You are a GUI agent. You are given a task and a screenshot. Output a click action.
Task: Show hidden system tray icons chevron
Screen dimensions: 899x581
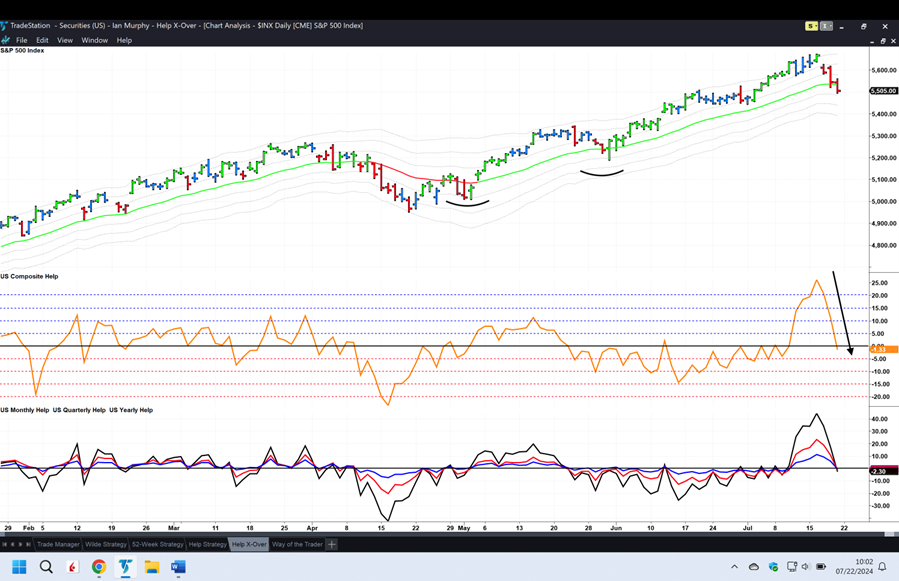click(x=734, y=567)
